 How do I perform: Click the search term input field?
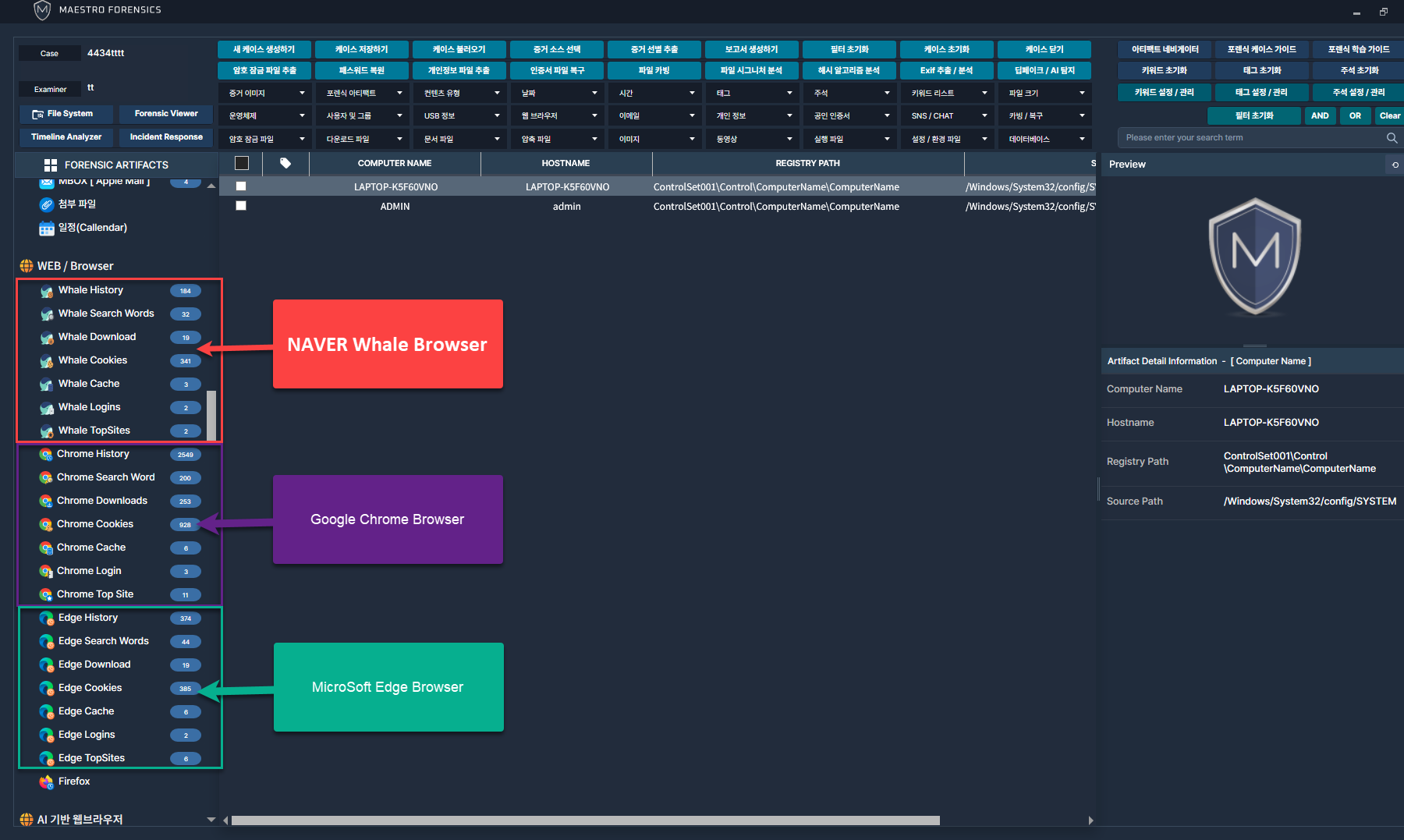[x=1248, y=138]
